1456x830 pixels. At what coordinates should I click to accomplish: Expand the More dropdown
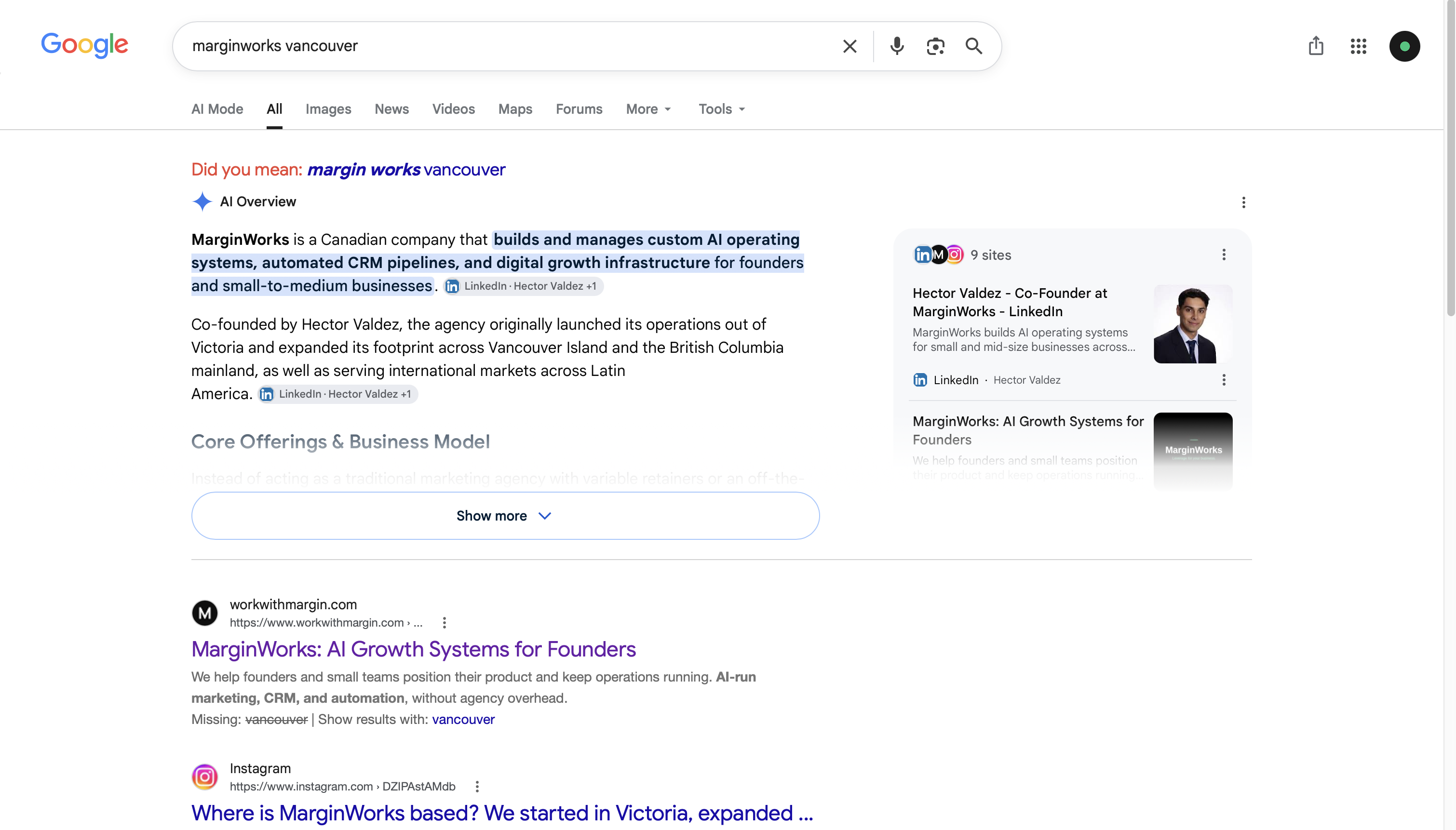pos(649,109)
